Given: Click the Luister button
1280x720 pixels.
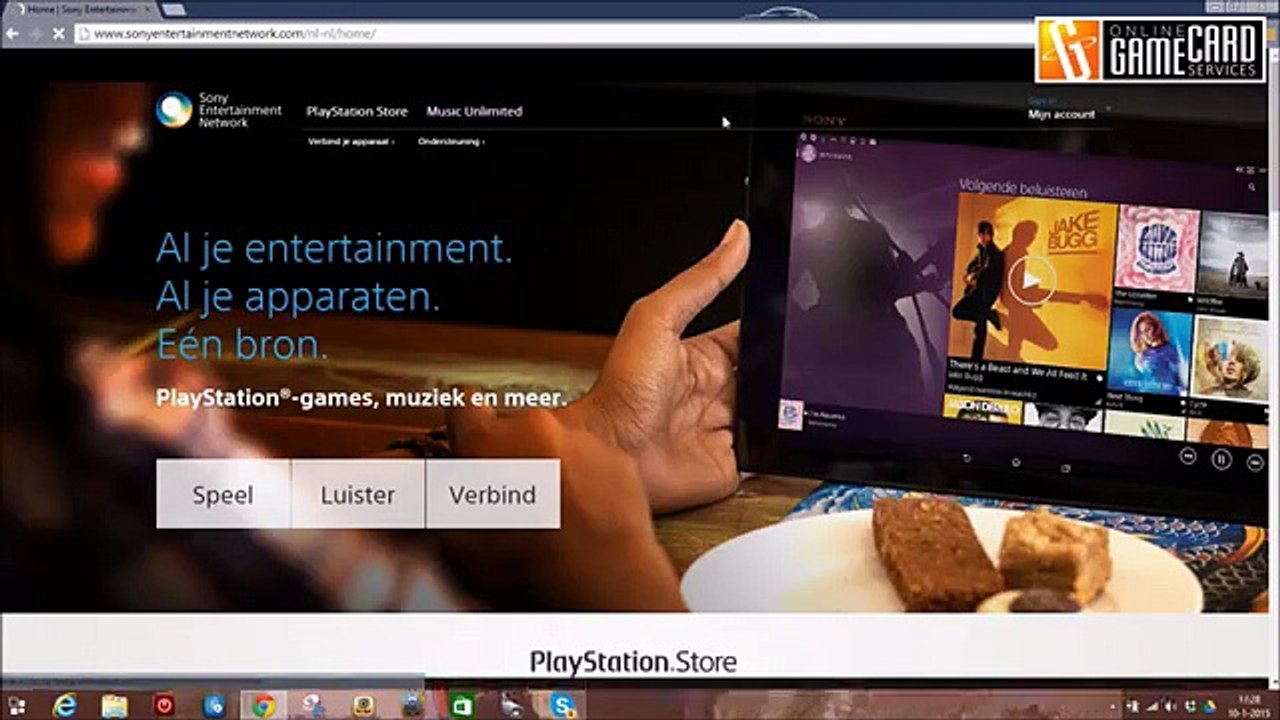Looking at the screenshot, I should coord(358,494).
